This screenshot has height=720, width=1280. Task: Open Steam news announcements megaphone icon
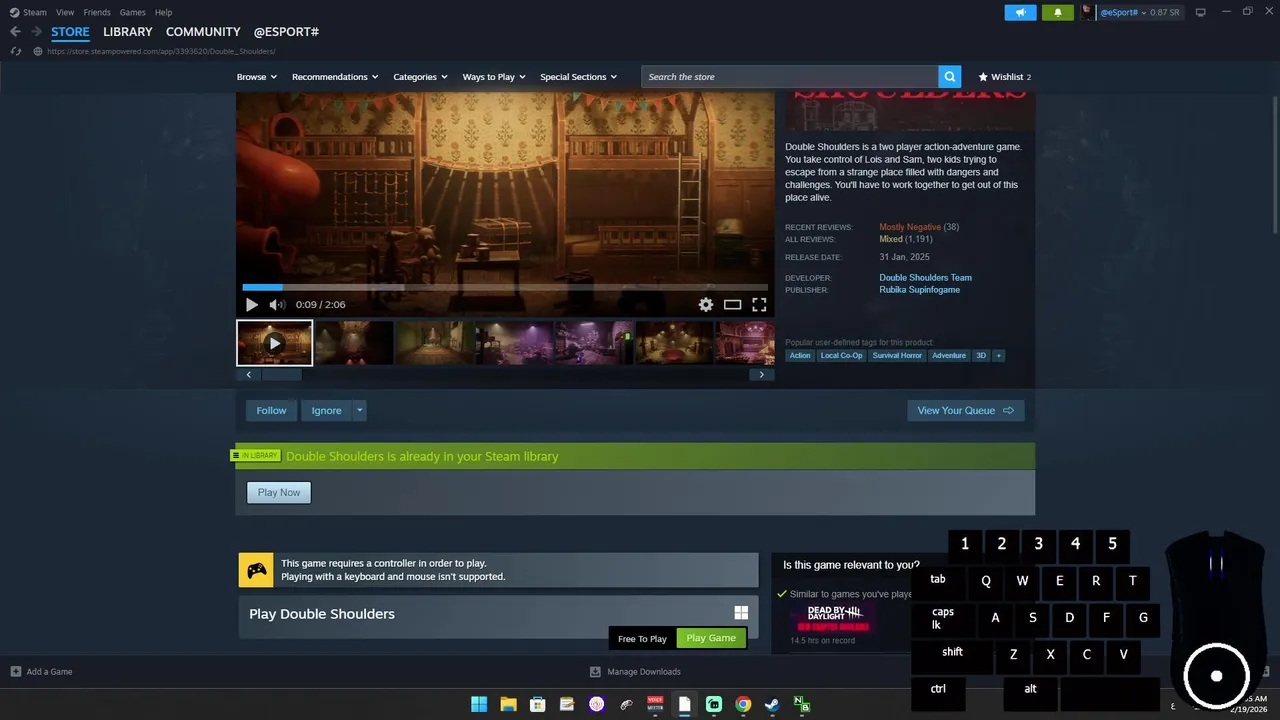click(1020, 12)
